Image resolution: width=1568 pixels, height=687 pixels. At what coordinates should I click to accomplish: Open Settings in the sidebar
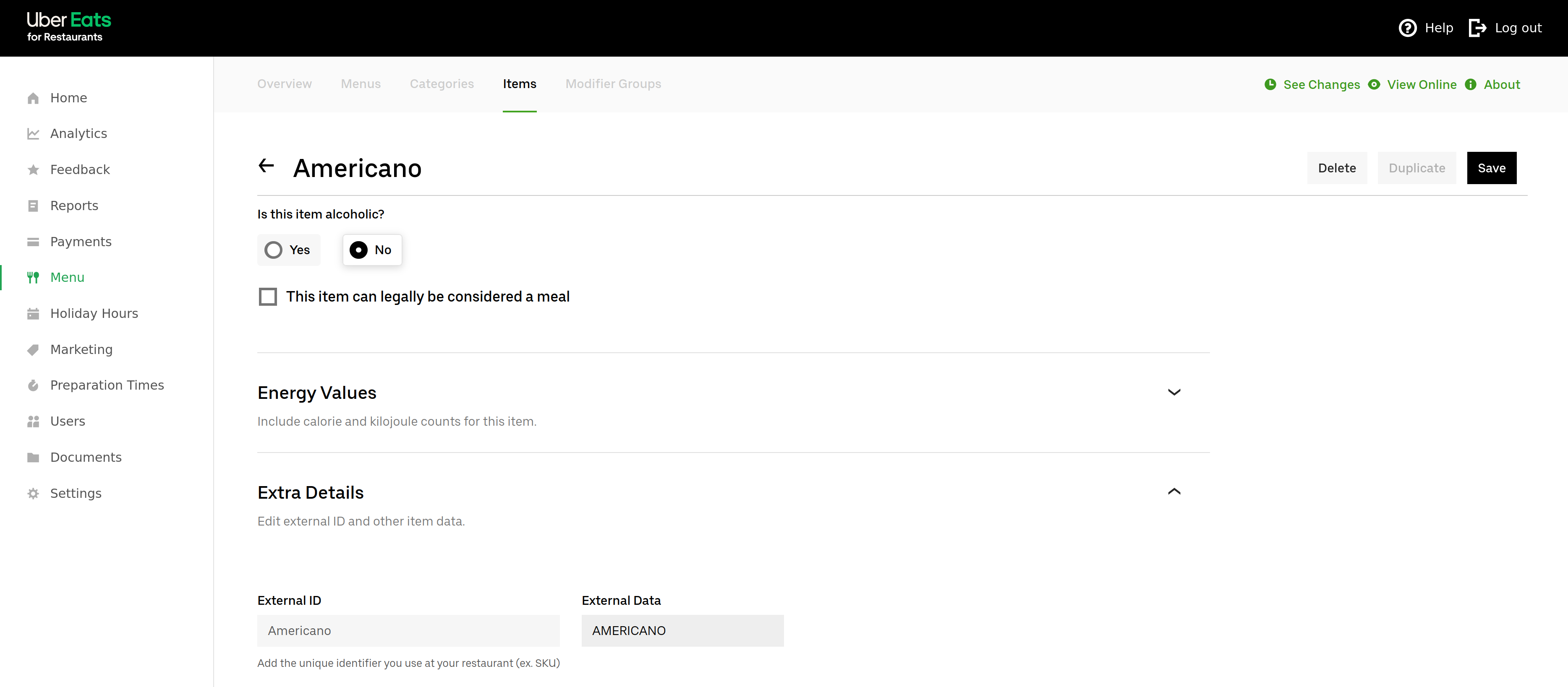tap(76, 494)
